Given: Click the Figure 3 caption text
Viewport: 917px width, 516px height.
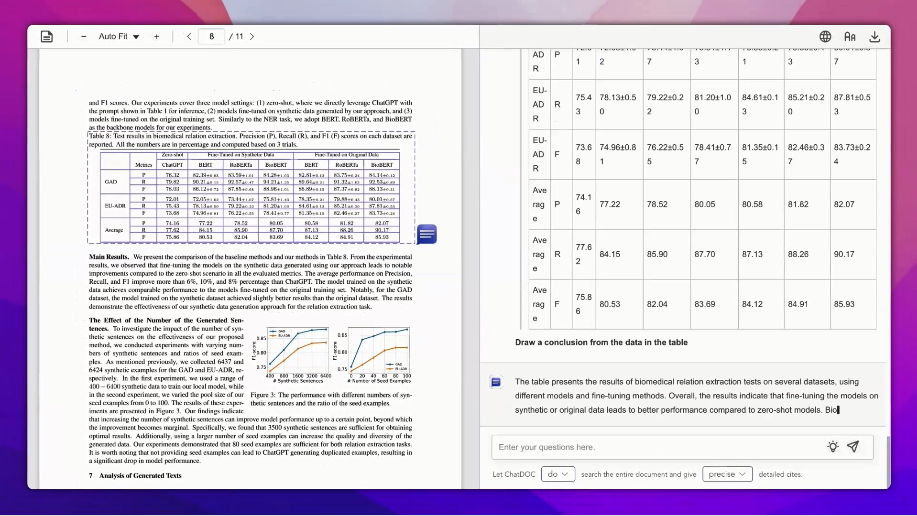Looking at the screenshot, I should coord(331,399).
